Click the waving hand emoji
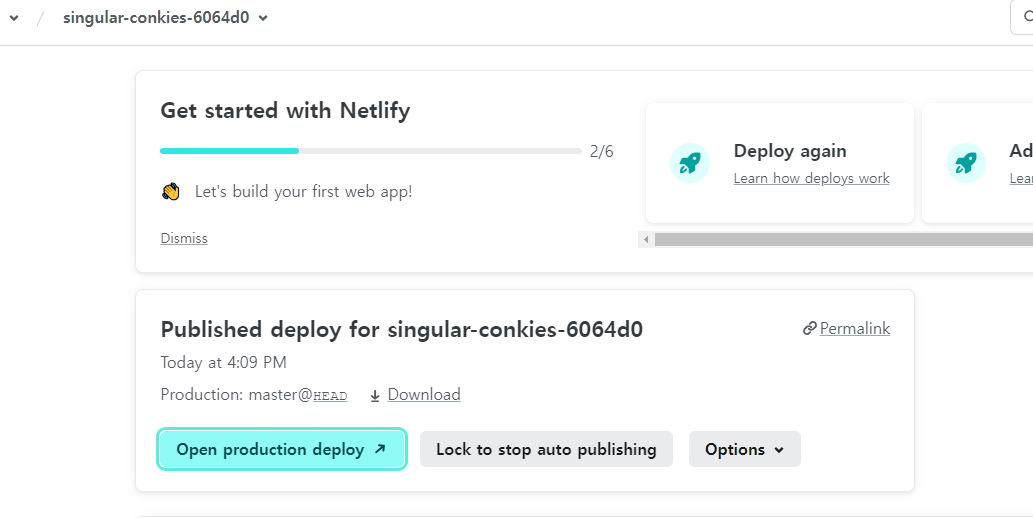The width and height of the screenshot is (1033, 518). [171, 191]
